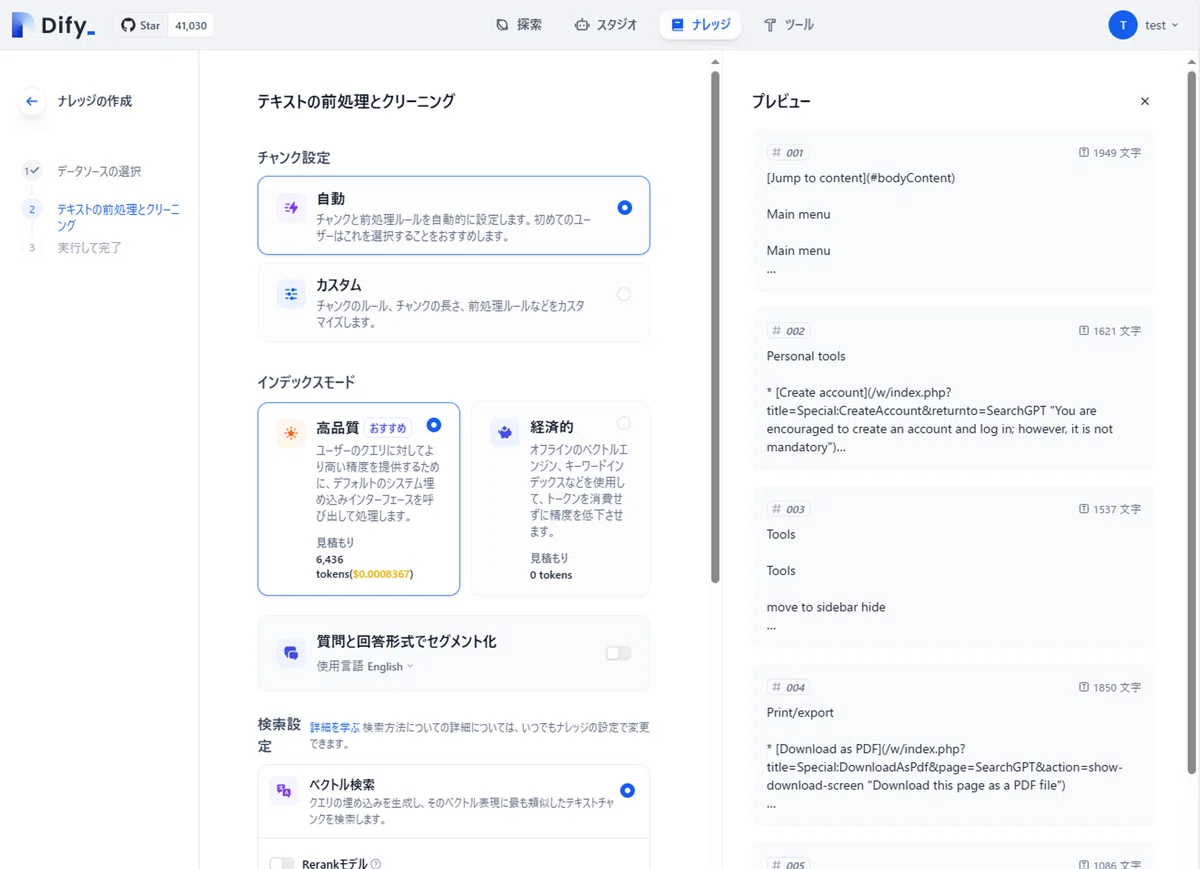Click the 自動 lightning icon
Image resolution: width=1200 pixels, height=869 pixels.
point(291,208)
